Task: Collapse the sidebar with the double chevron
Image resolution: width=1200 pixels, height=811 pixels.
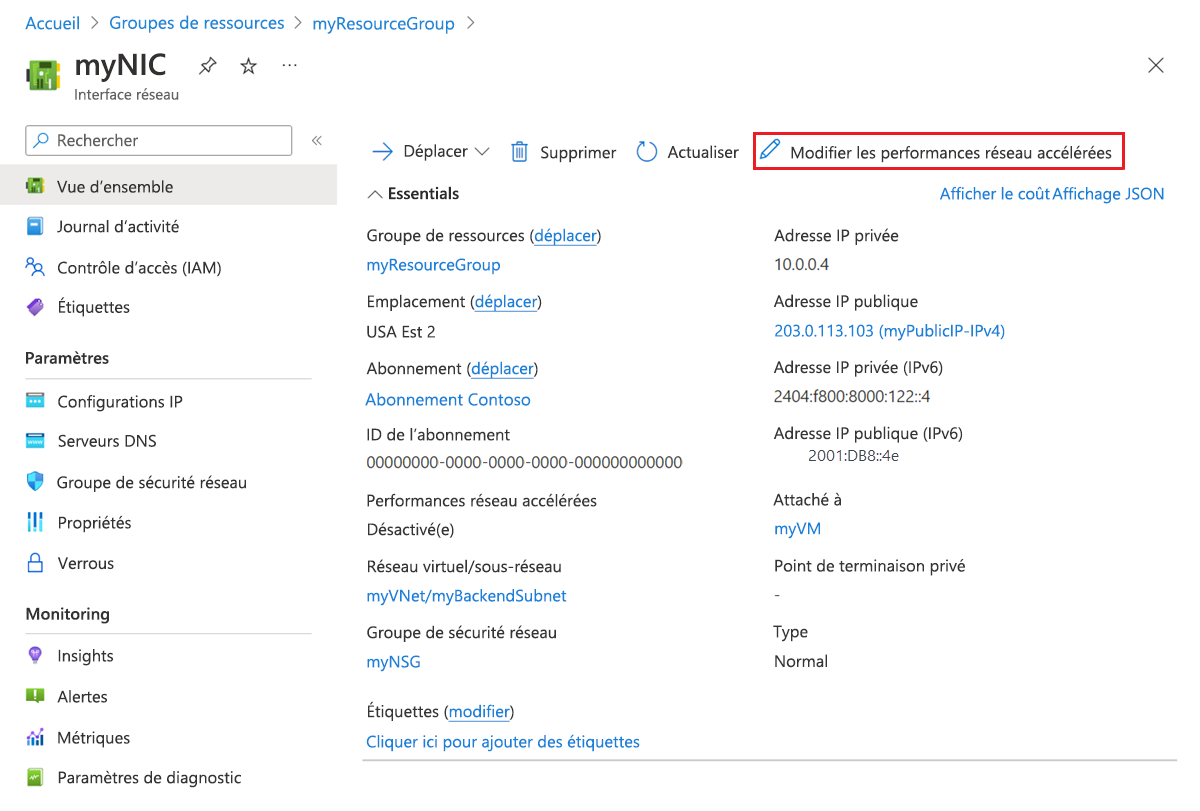Action: tap(317, 141)
